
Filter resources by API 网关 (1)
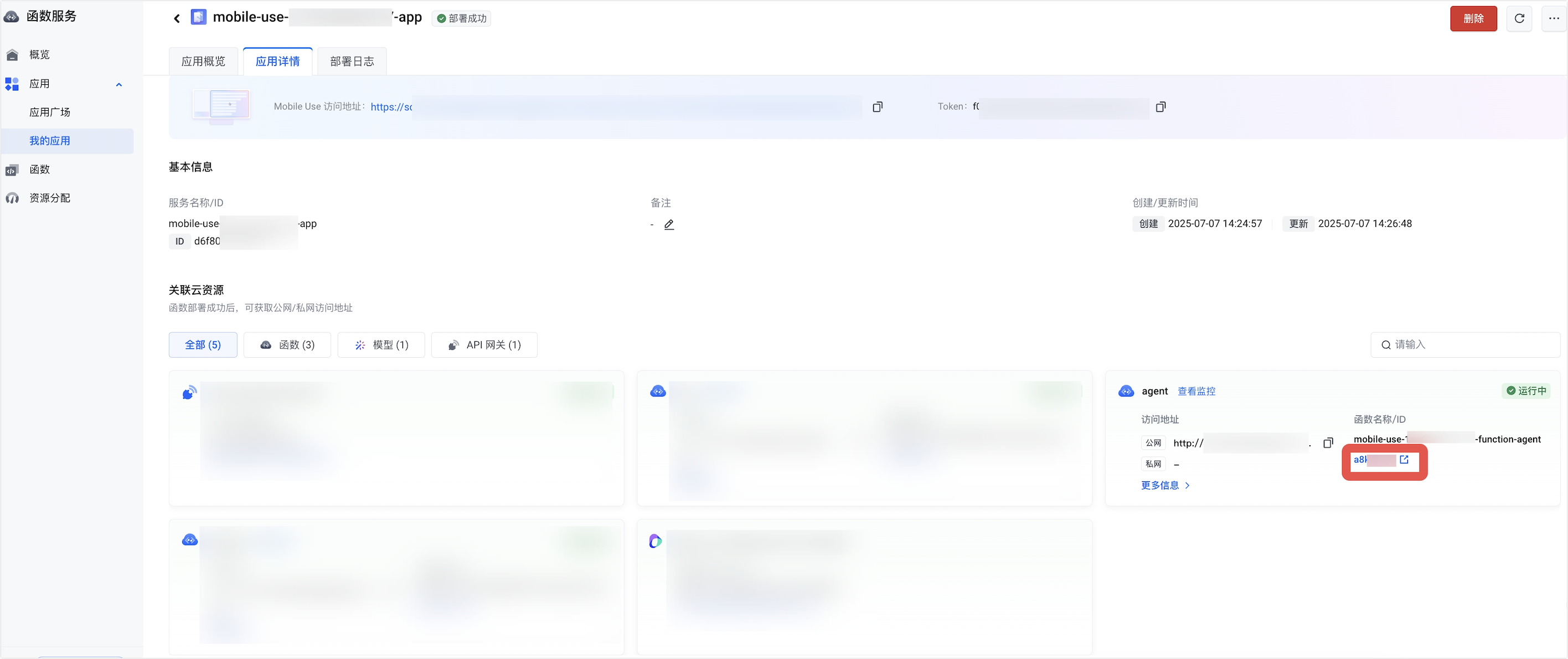click(x=484, y=344)
